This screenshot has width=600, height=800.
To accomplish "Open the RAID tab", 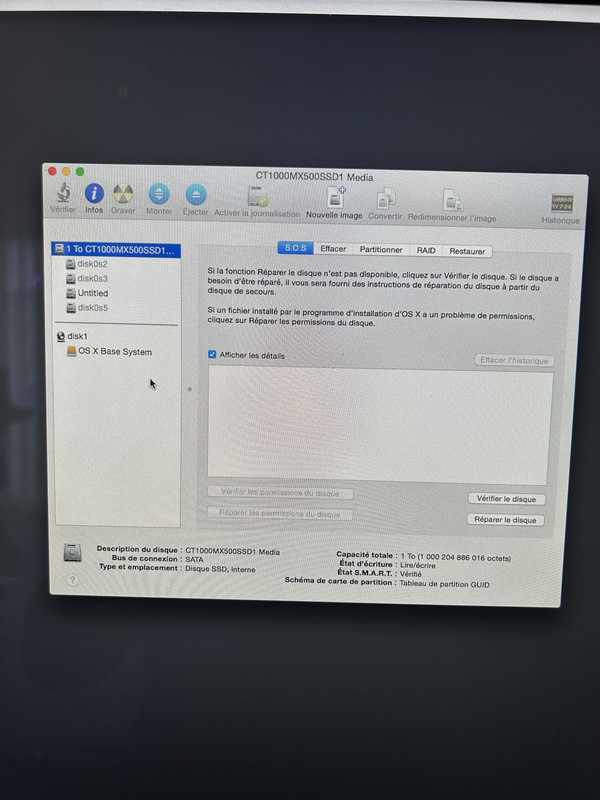I will pyautogui.click(x=426, y=250).
